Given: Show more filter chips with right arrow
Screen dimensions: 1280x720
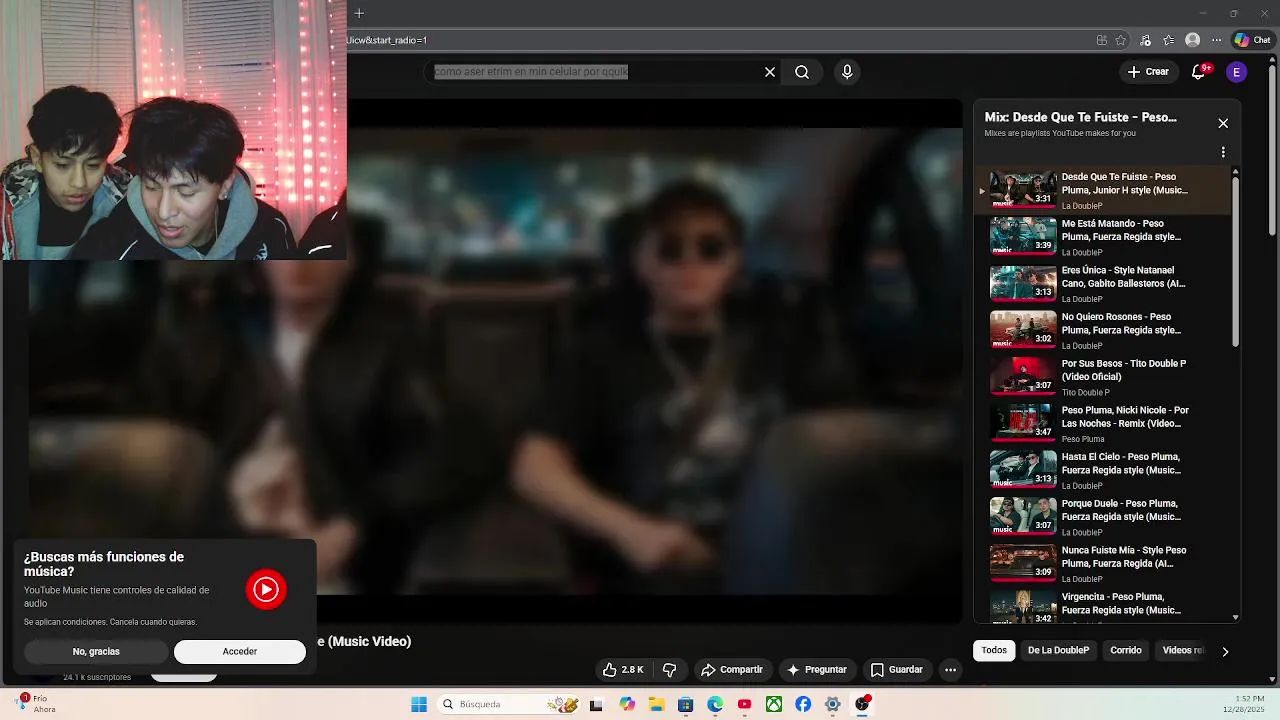Looking at the screenshot, I should 1225,651.
